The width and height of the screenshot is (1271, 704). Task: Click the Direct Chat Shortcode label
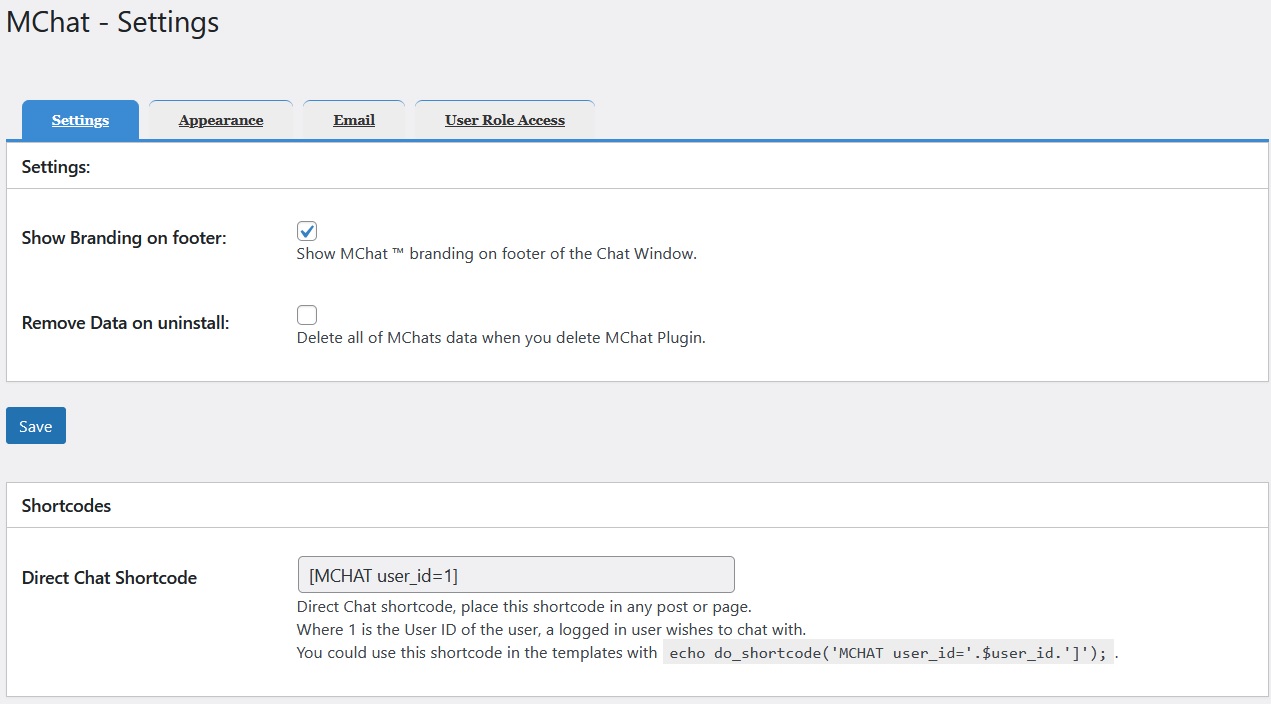tap(109, 578)
